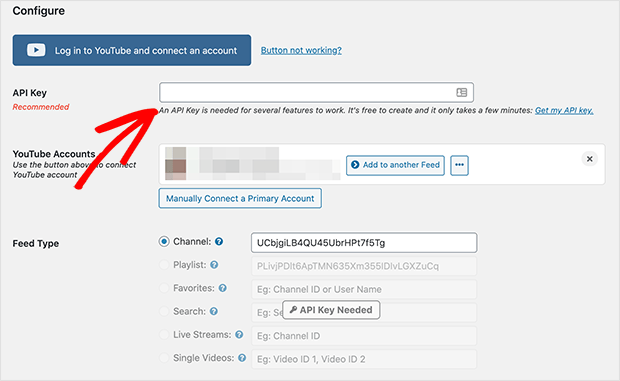This screenshot has width=620, height=381.
Task: Open the Button not working? link
Action: (301, 50)
